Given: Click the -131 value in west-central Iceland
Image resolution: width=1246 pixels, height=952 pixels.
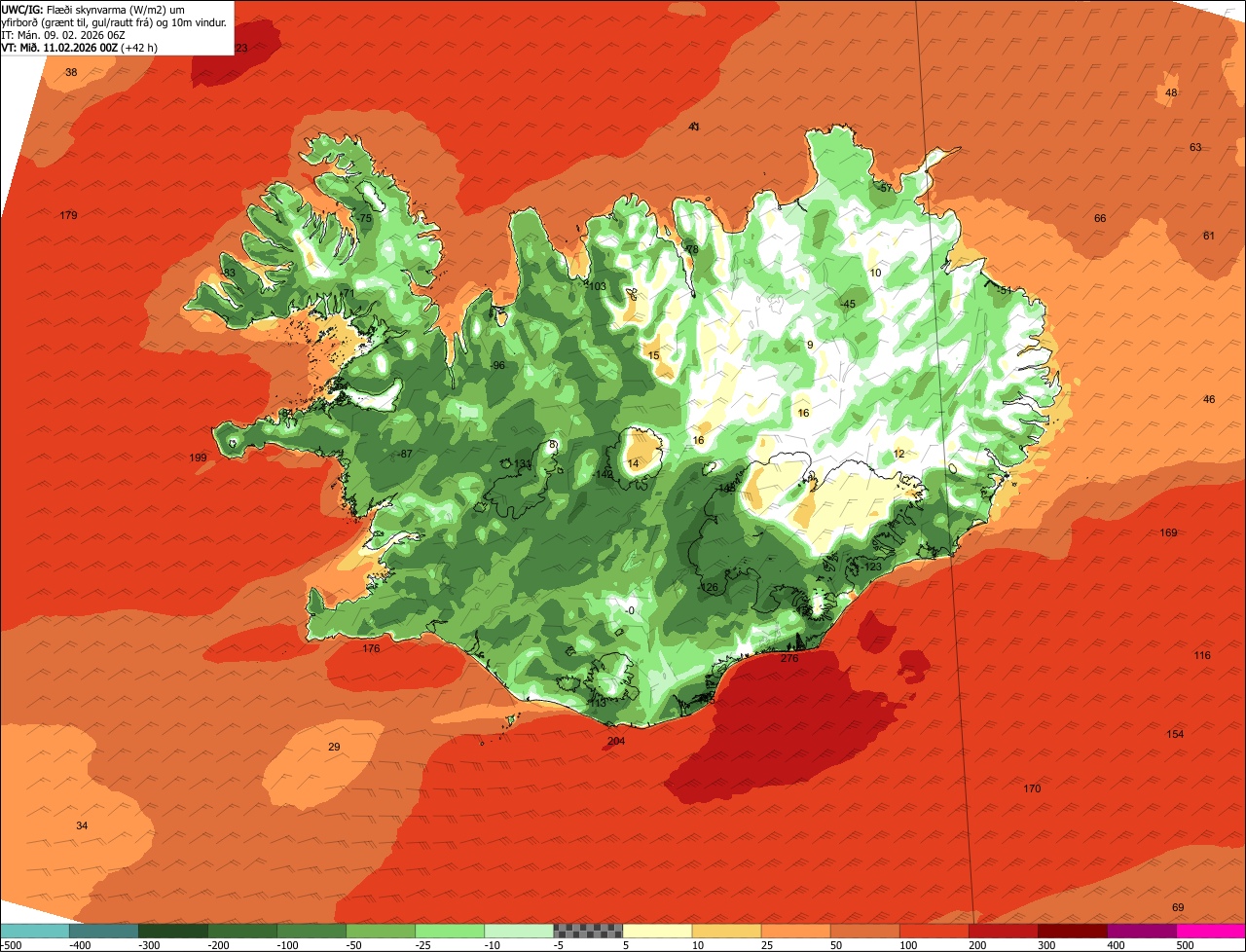Looking at the screenshot, I should coord(522,463).
